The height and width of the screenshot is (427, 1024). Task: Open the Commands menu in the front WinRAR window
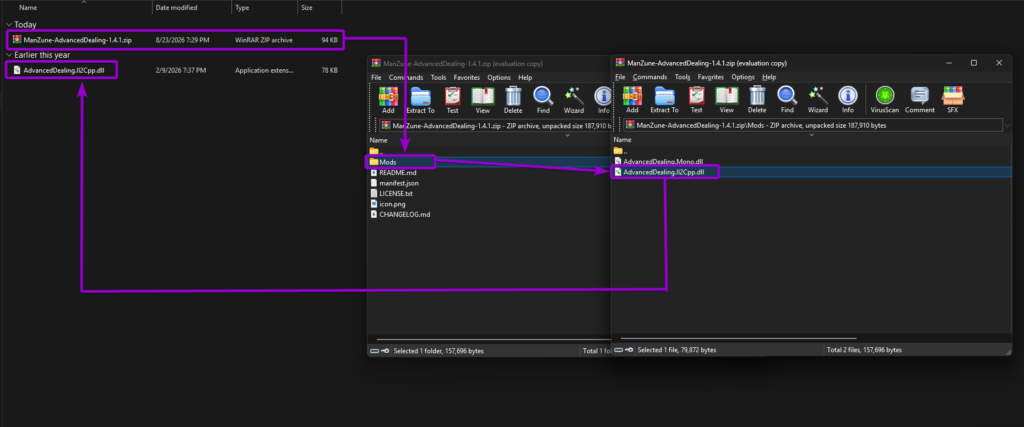pos(650,77)
